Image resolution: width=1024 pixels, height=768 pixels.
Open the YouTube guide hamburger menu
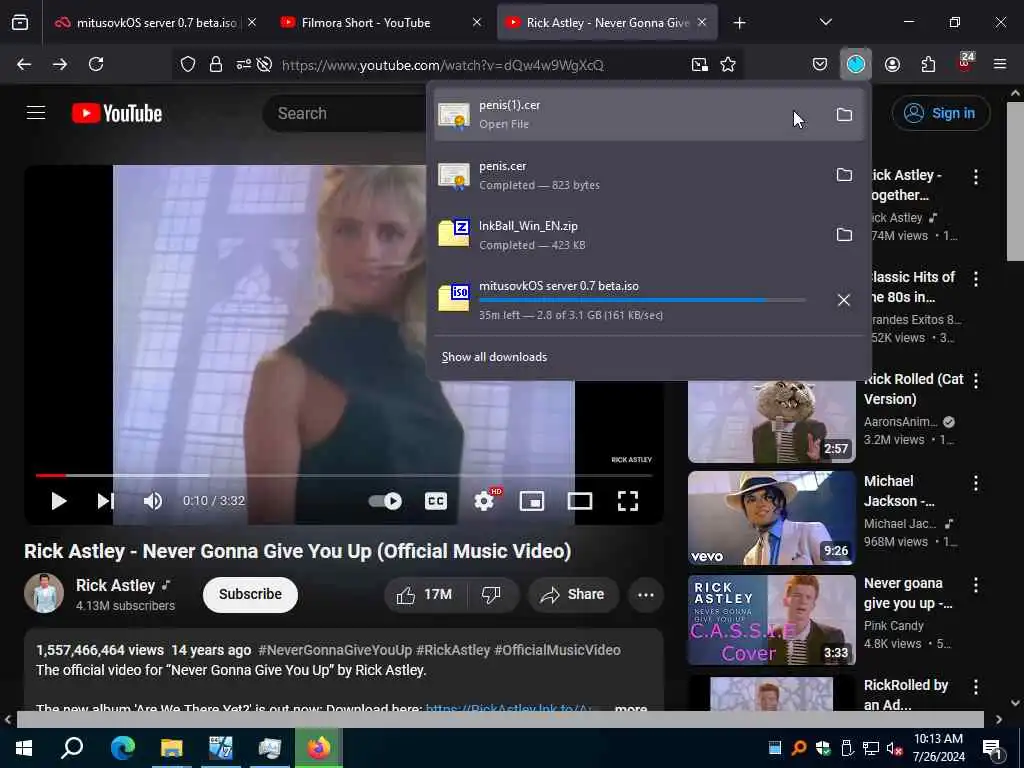click(36, 113)
